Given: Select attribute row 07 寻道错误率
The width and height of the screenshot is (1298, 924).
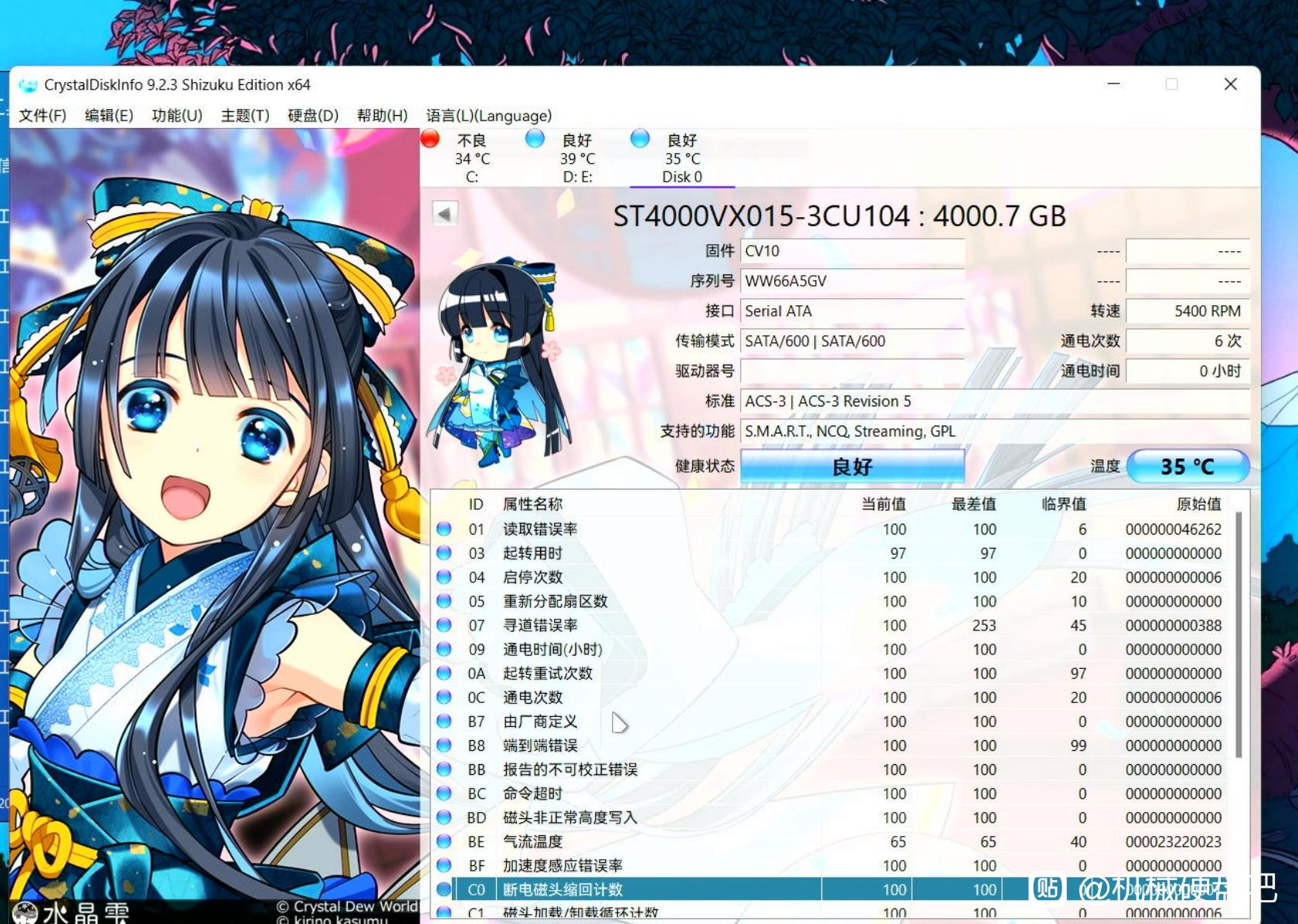Looking at the screenshot, I should point(832,625).
